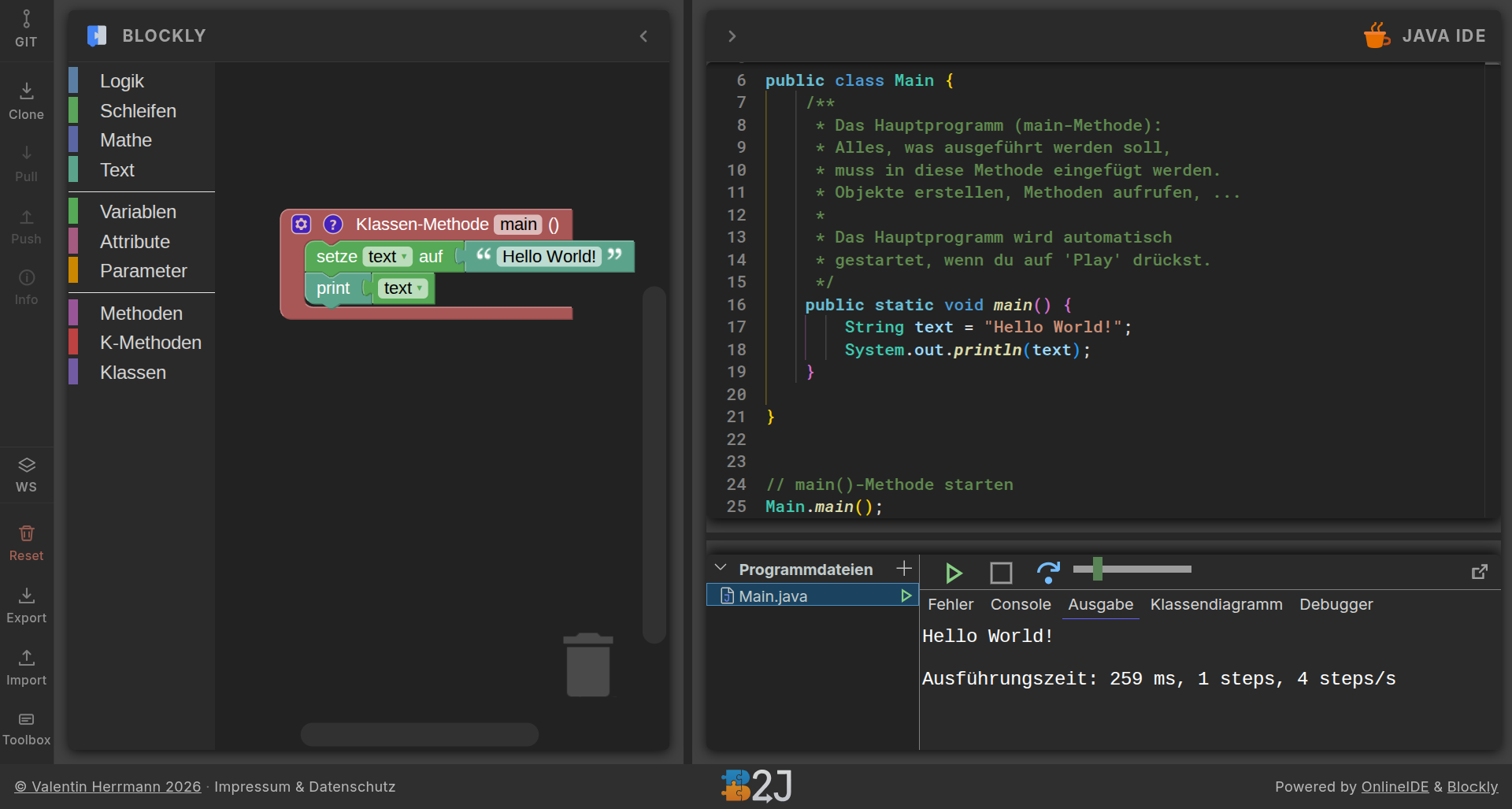The height and width of the screenshot is (809, 1512).
Task: Collapse the Blockly panel with chevron
Action: coord(643,36)
